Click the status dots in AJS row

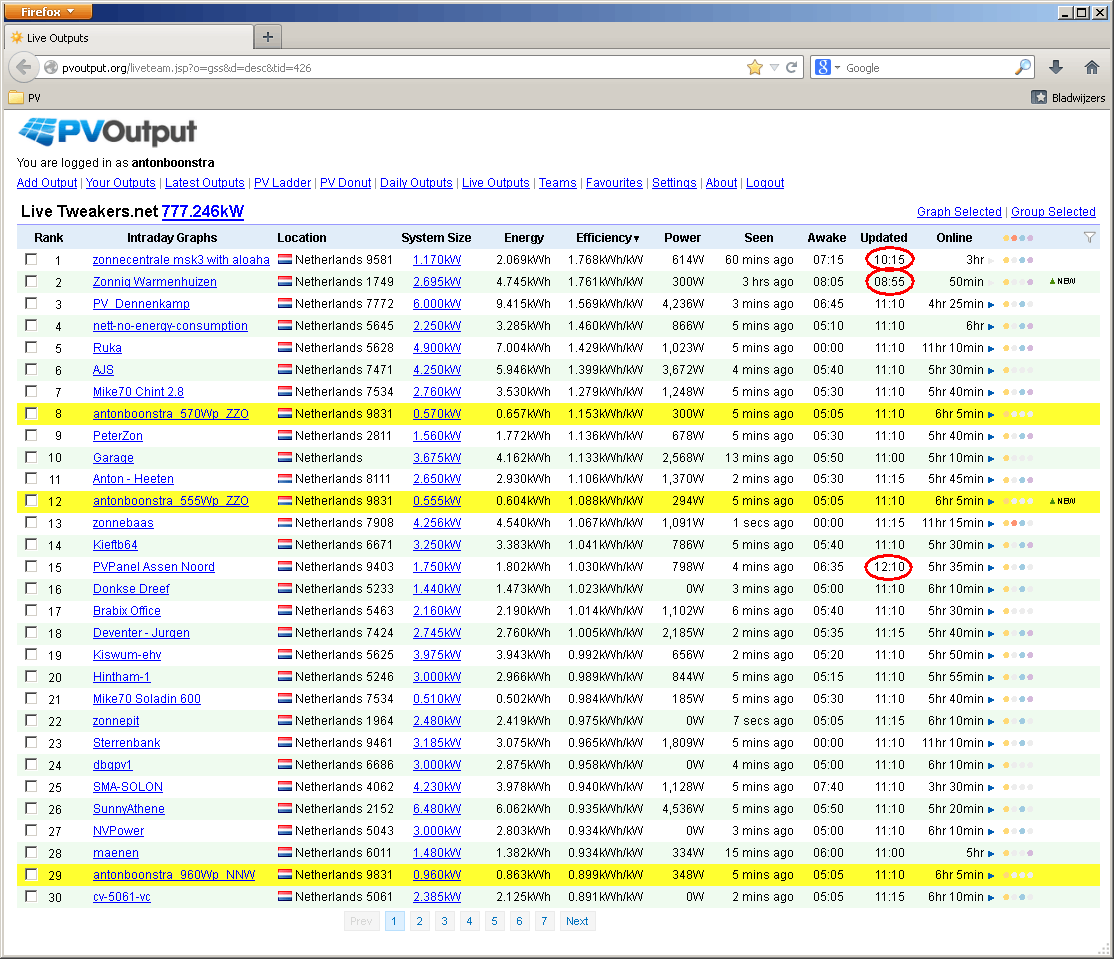pos(1018,370)
